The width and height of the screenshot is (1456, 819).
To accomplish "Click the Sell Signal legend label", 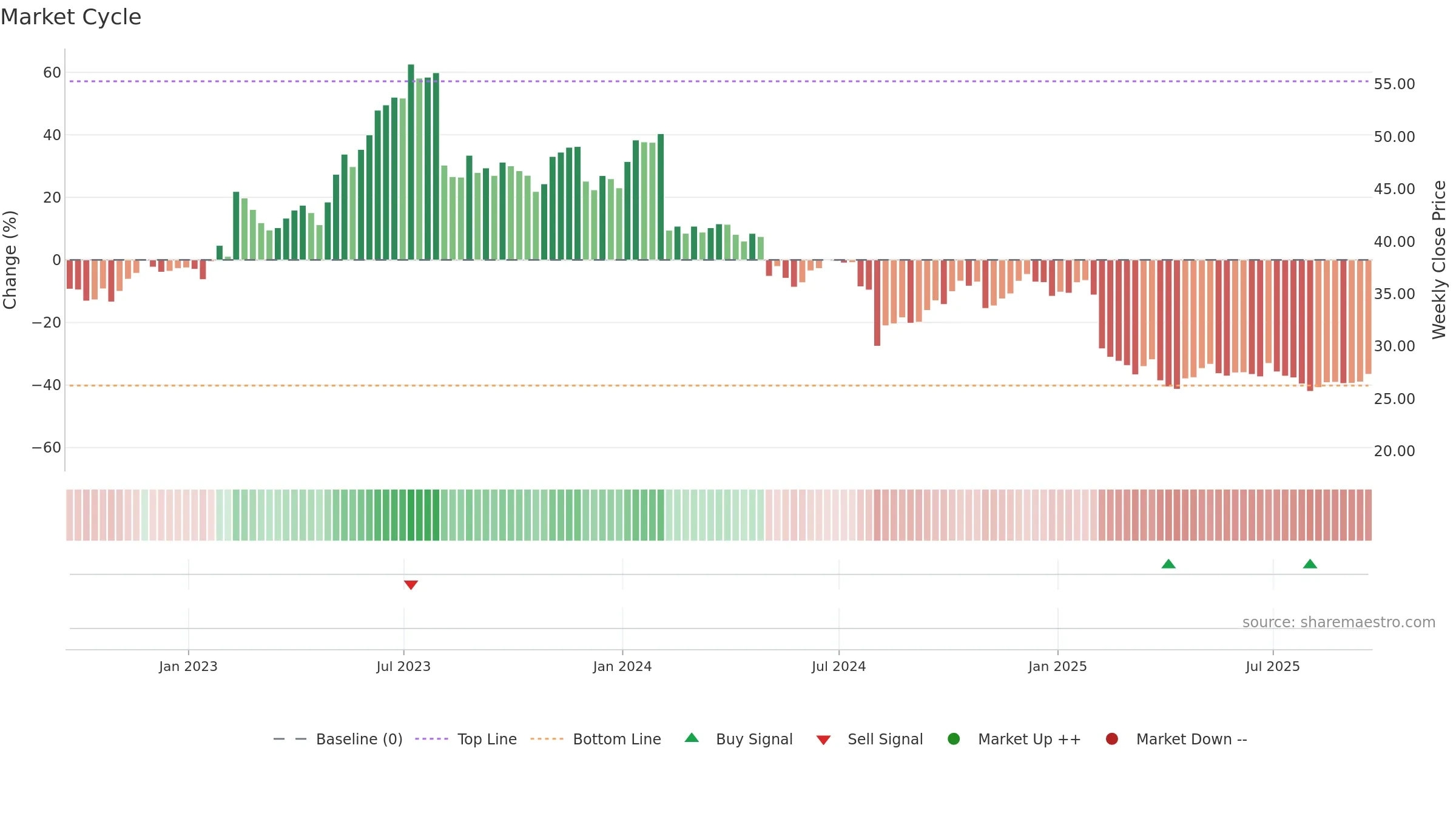I will point(885,740).
